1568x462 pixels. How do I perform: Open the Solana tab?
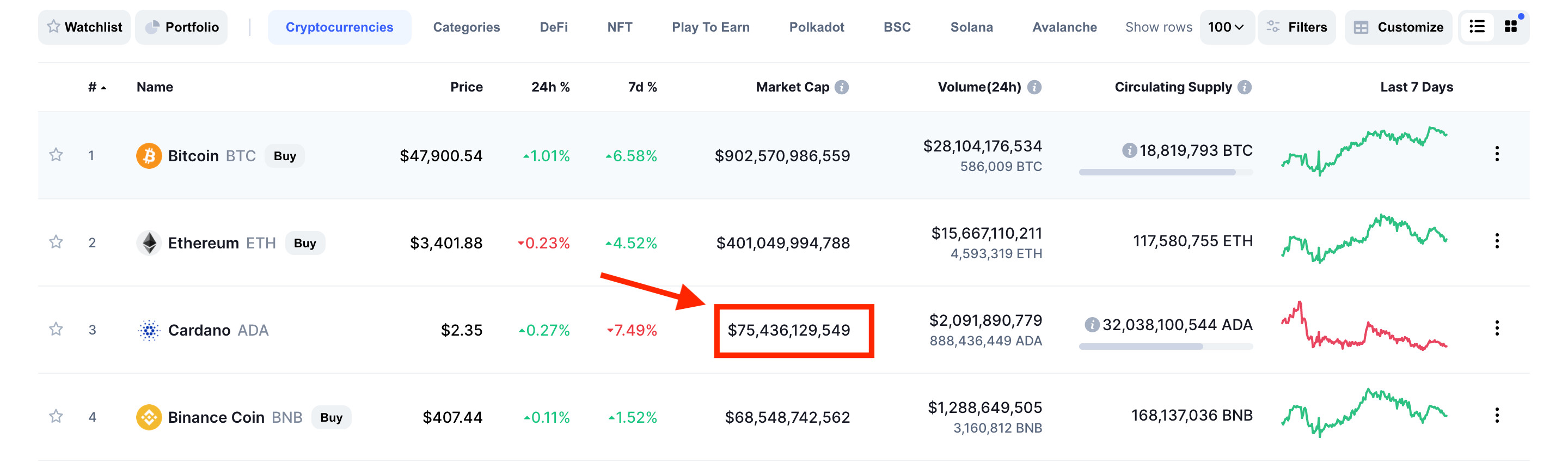tap(971, 27)
